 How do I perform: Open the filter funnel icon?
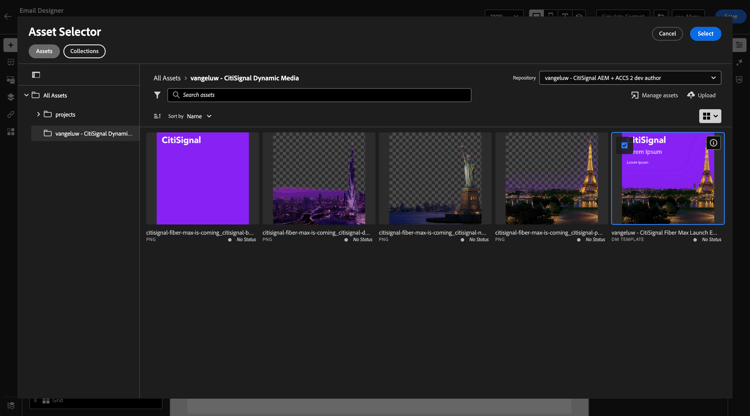(x=157, y=95)
